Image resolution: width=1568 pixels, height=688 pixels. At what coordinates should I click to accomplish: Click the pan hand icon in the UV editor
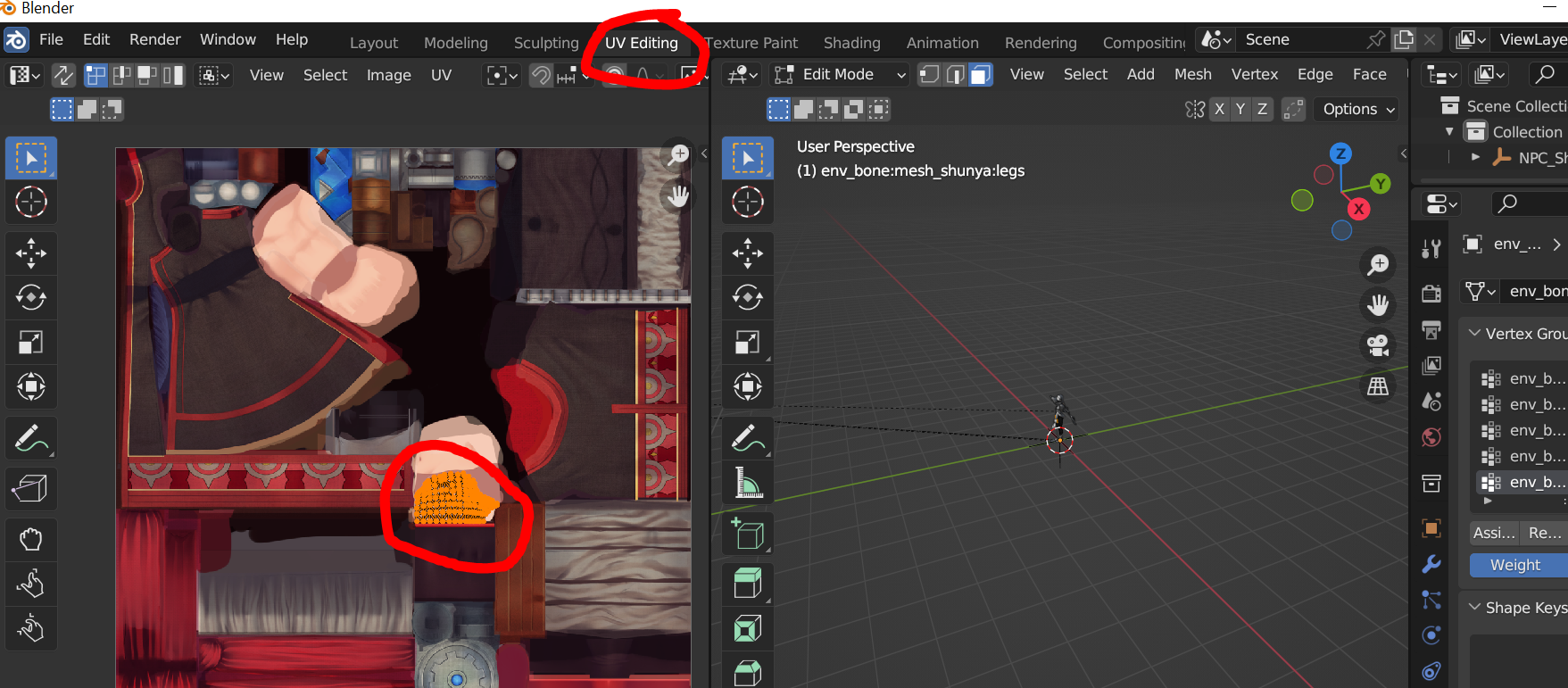[x=679, y=195]
